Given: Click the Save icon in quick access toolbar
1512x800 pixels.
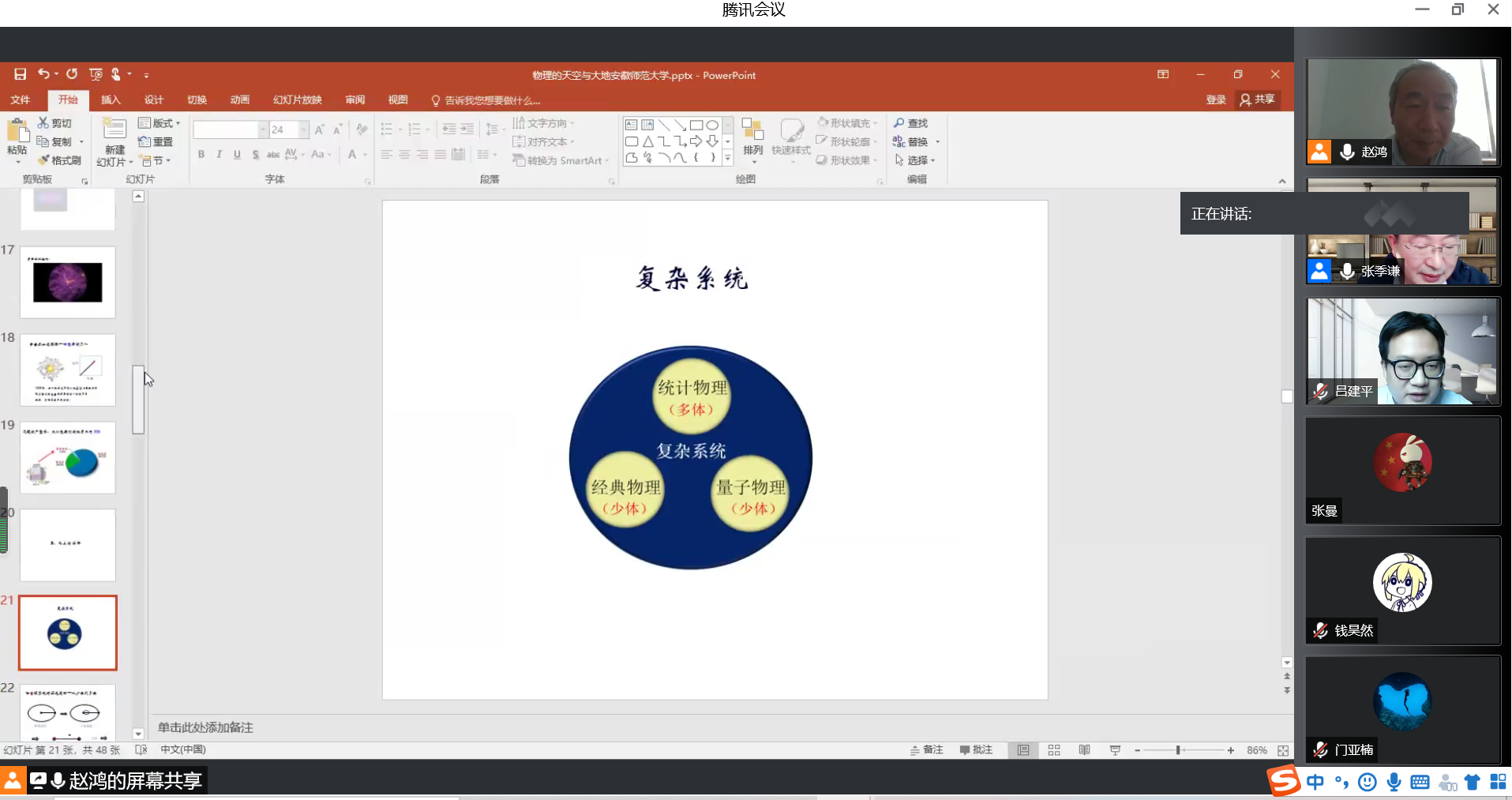Looking at the screenshot, I should [21, 74].
